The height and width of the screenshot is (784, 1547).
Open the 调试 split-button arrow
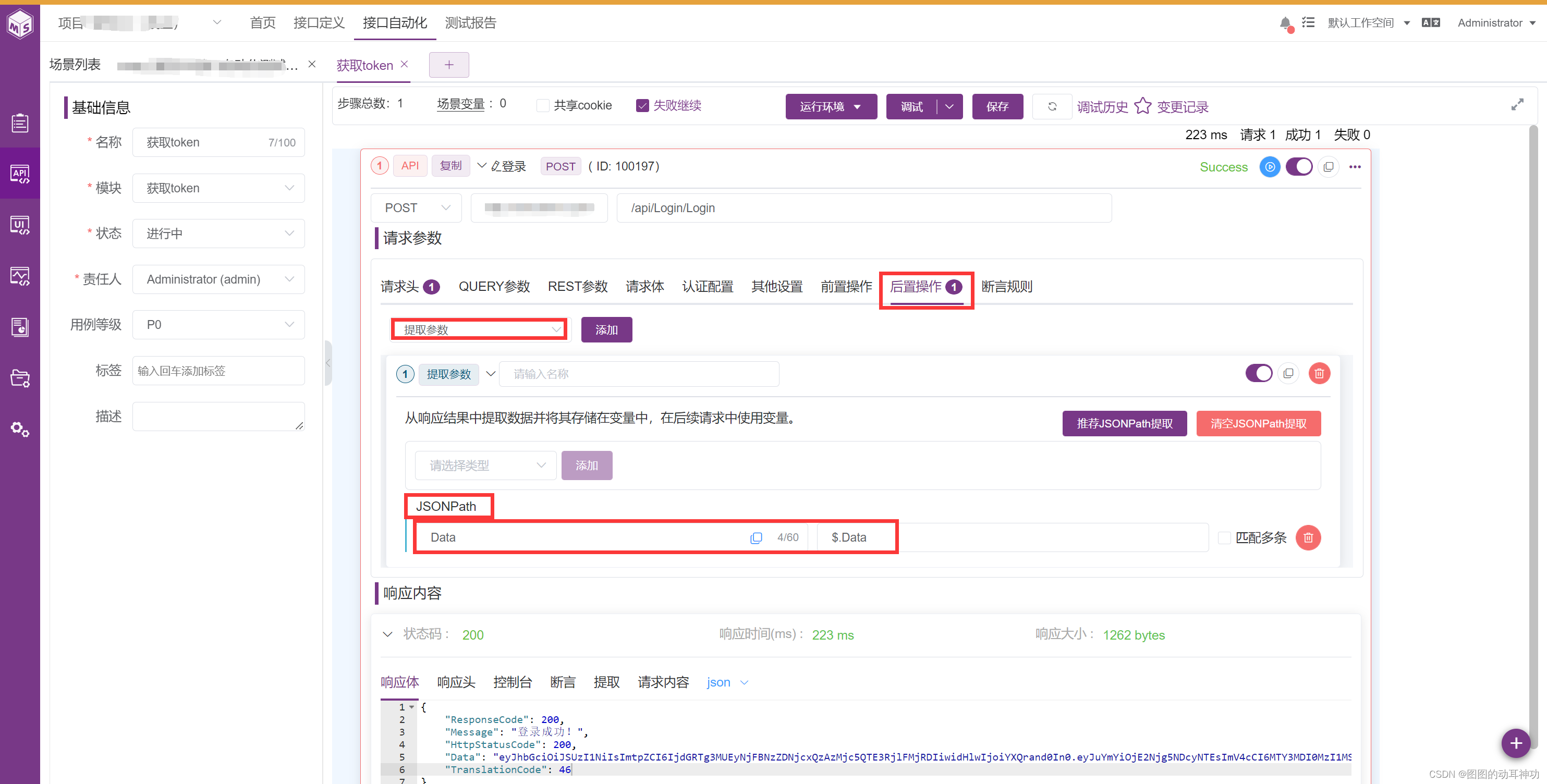tap(949, 106)
